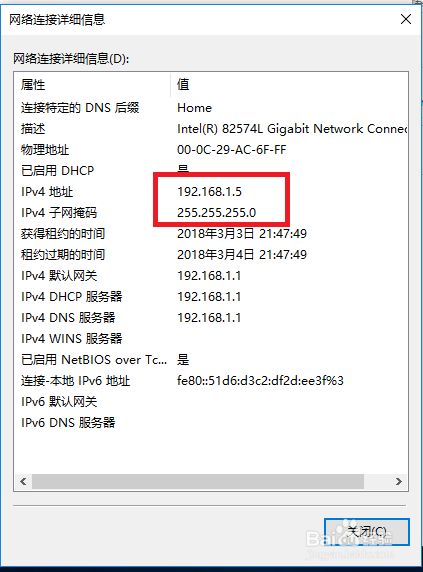Select the IPv4 默认网关 row

coord(211,275)
